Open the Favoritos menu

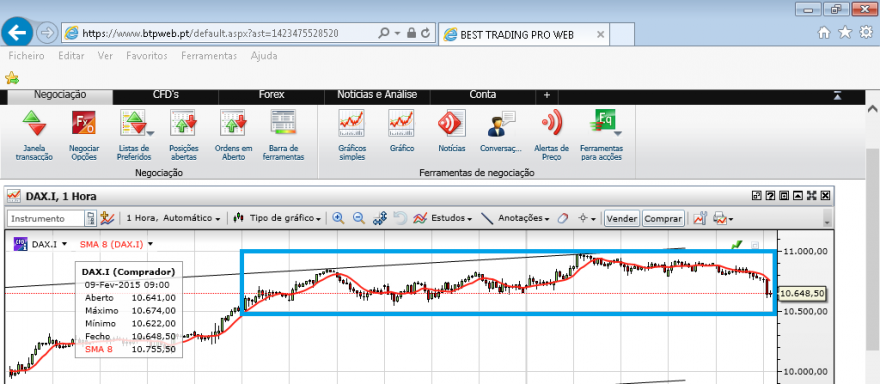coord(146,56)
